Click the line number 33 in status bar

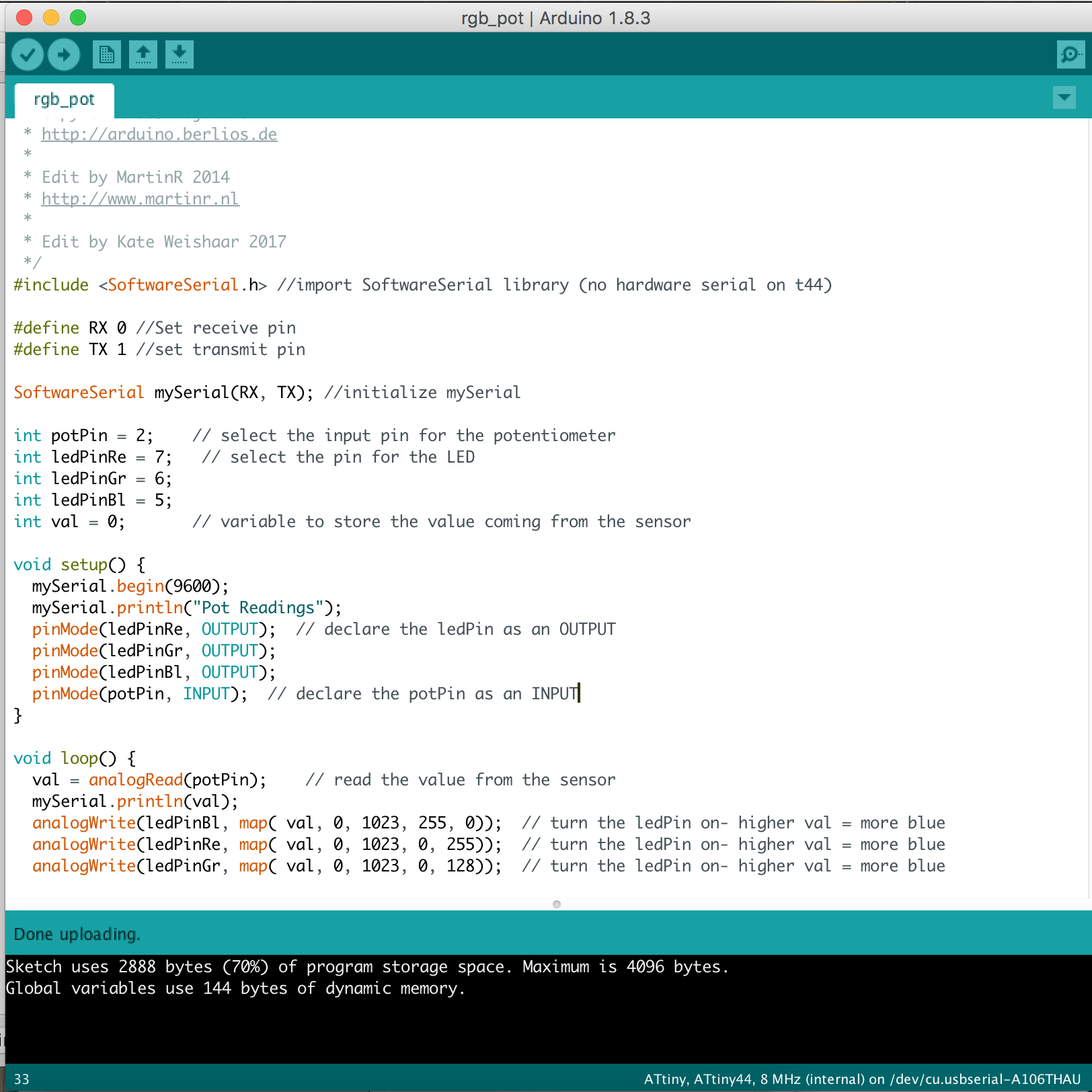point(22,1079)
